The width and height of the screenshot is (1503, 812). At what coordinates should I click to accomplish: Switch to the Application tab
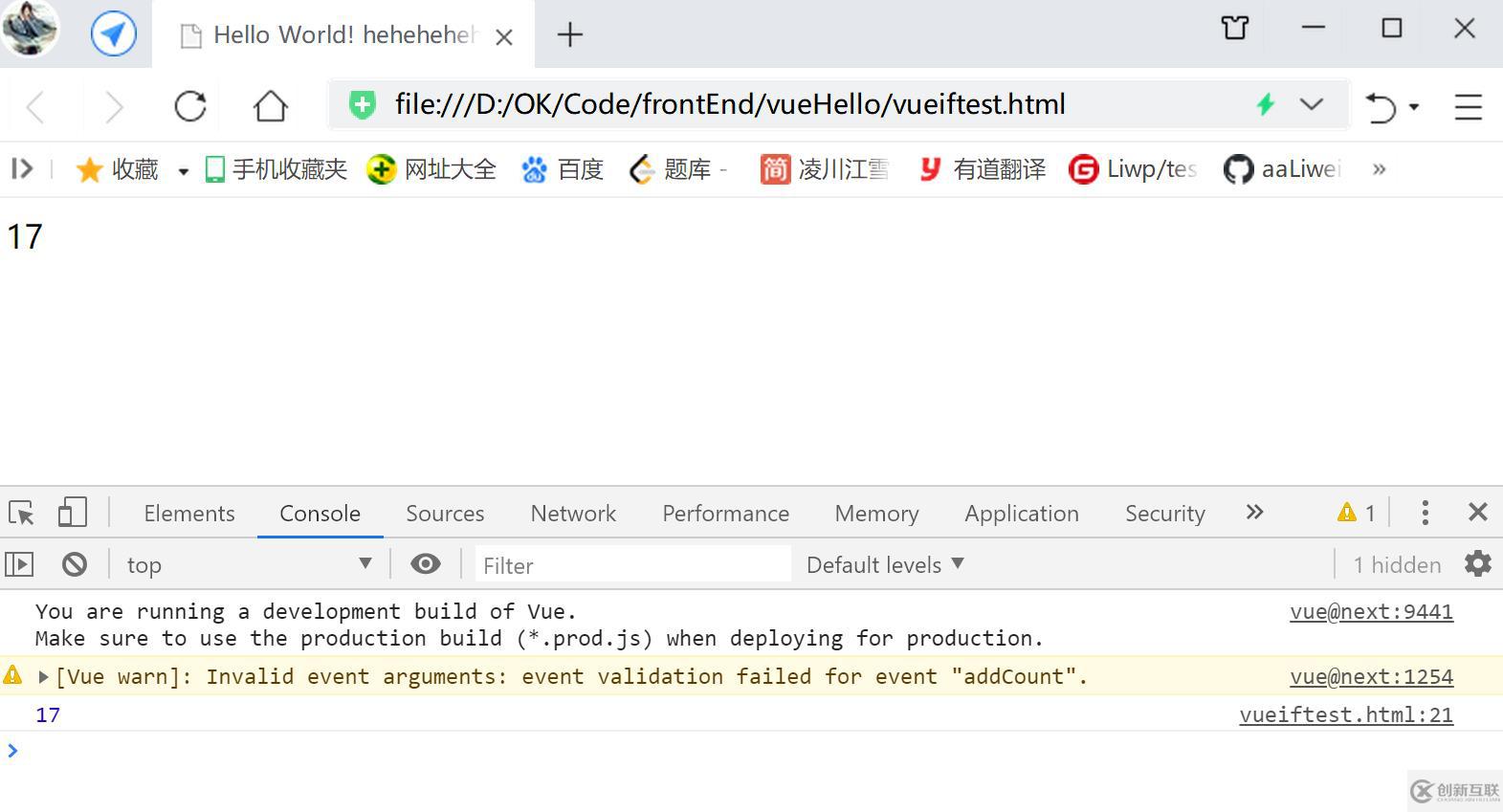pos(1022,514)
